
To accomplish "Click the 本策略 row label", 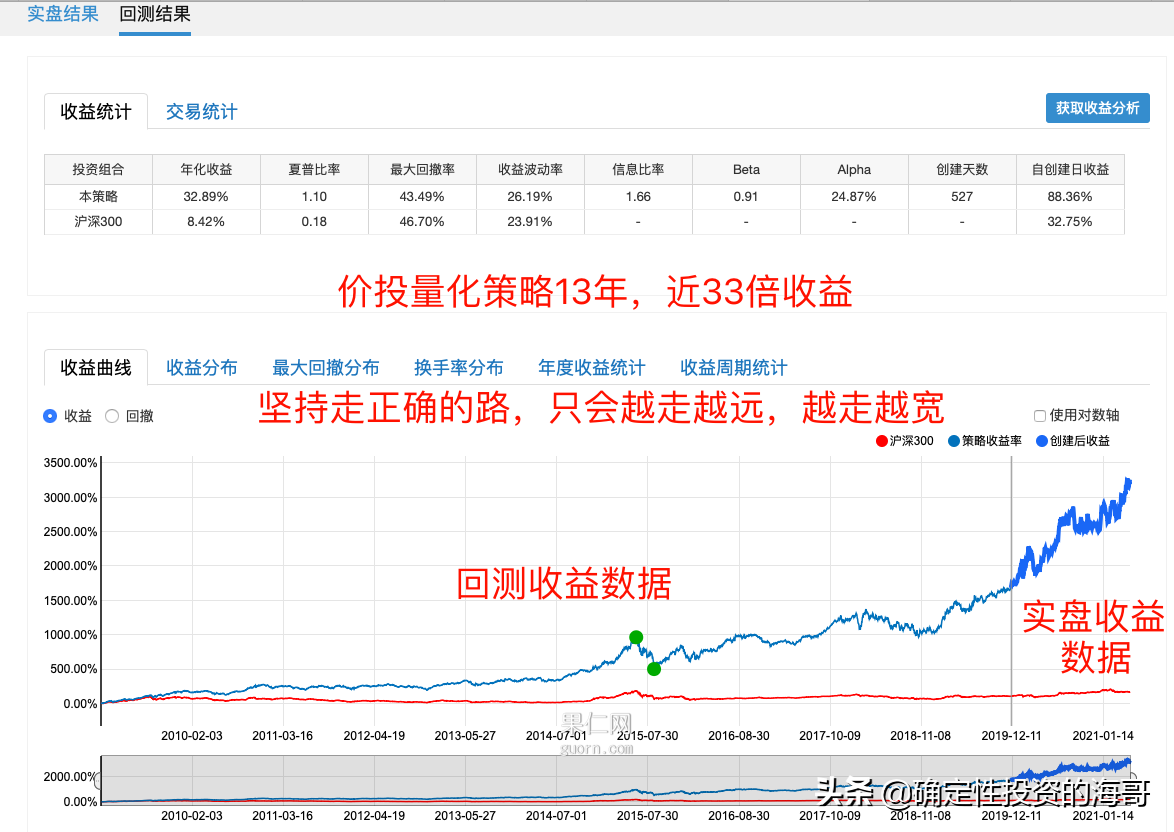I will (x=98, y=196).
